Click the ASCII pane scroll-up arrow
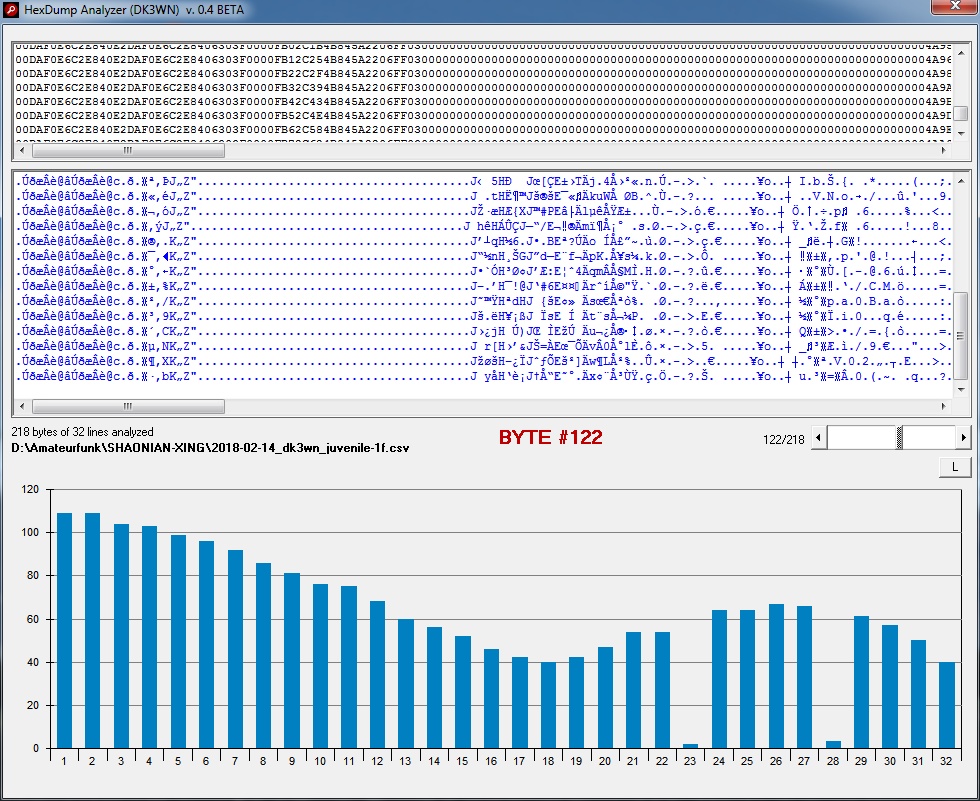Screen dimensions: 980x801 (x=961, y=182)
